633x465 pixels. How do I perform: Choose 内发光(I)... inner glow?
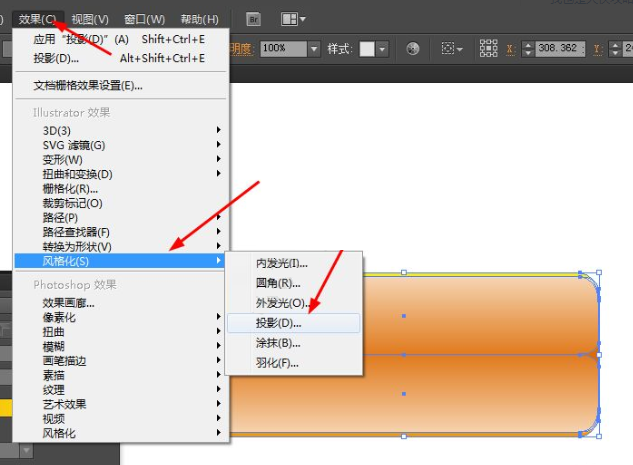click(x=293, y=263)
